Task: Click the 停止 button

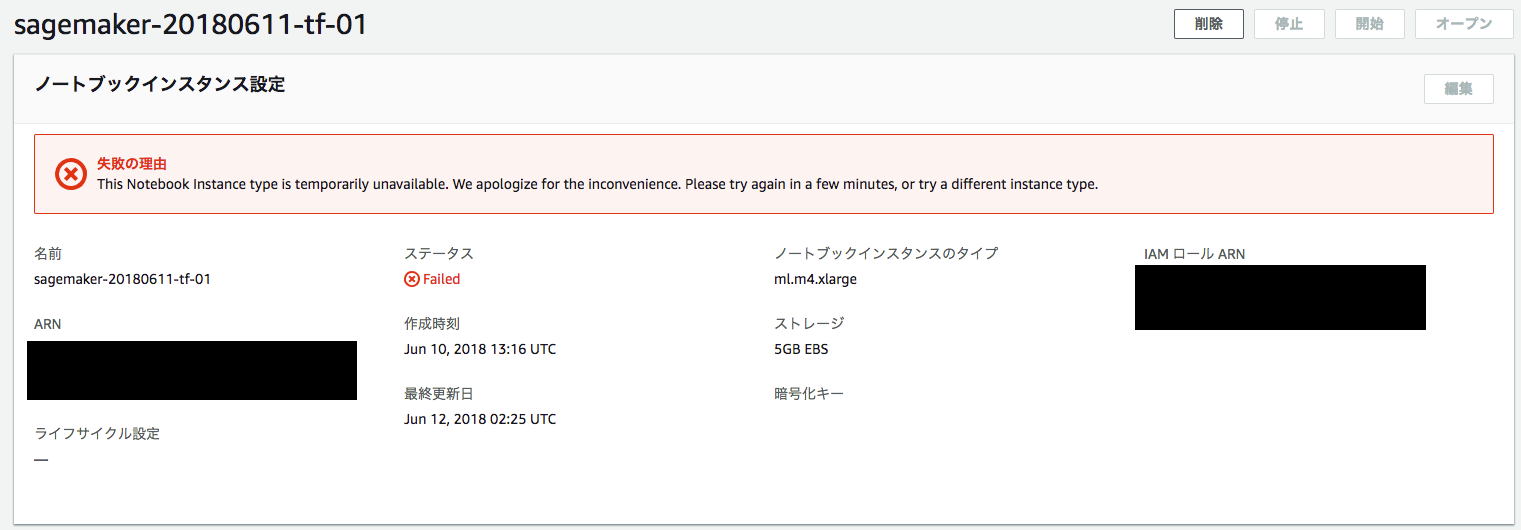Action: pos(1289,24)
